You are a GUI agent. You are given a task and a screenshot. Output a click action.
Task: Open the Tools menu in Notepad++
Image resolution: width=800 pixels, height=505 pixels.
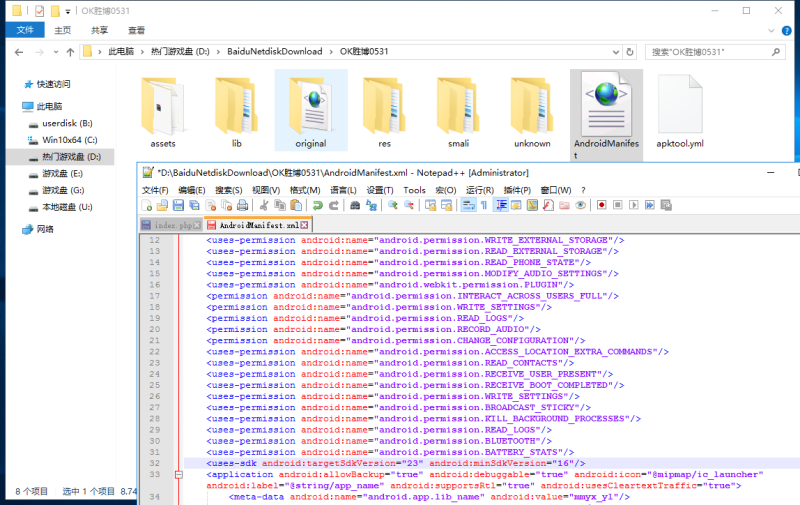(414, 190)
